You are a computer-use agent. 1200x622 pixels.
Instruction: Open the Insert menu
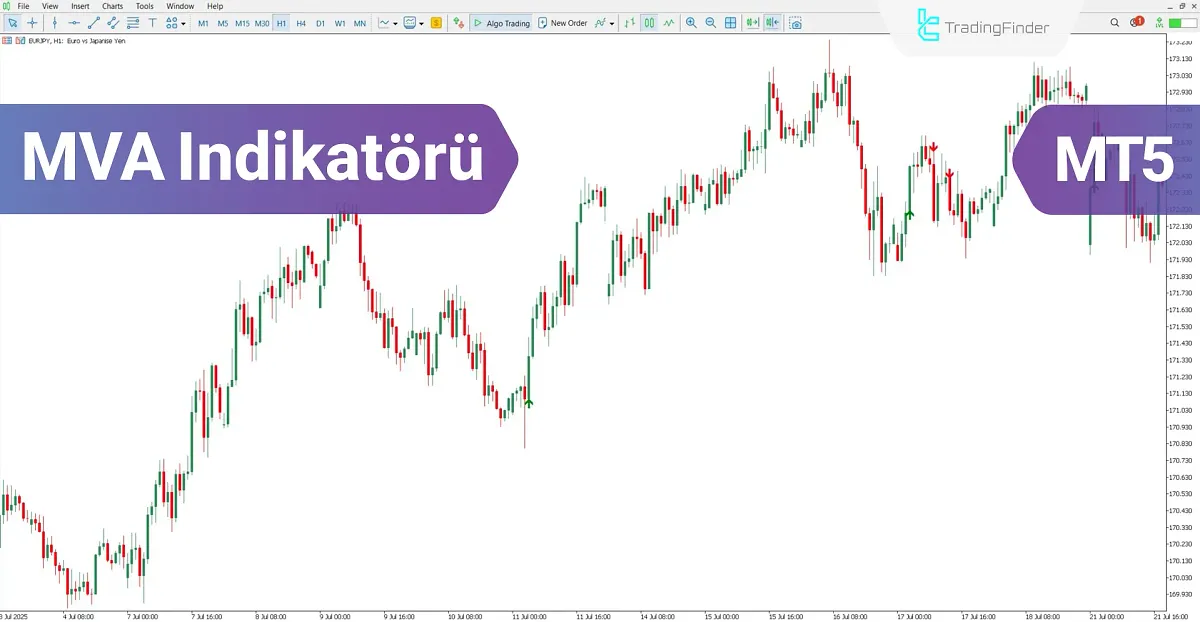coord(79,6)
